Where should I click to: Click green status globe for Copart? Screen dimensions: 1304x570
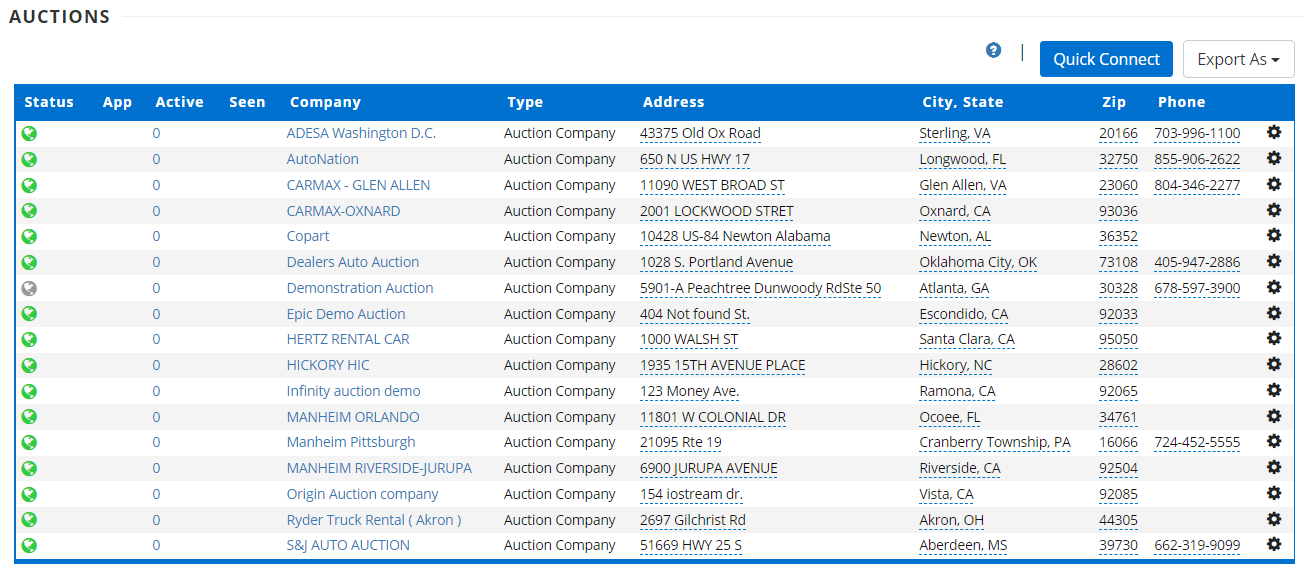click(29, 236)
